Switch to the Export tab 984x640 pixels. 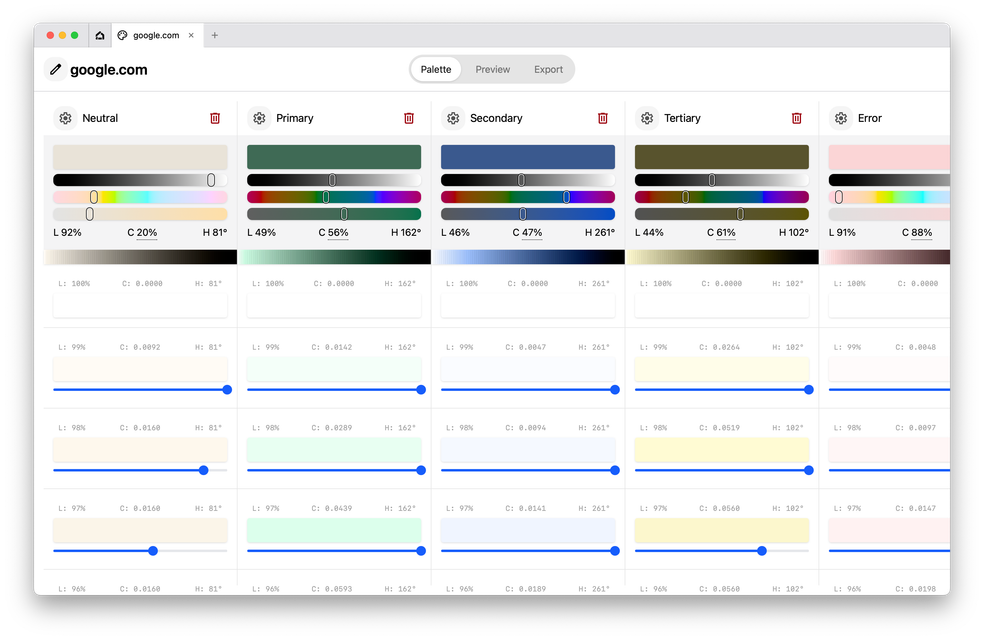[548, 70]
